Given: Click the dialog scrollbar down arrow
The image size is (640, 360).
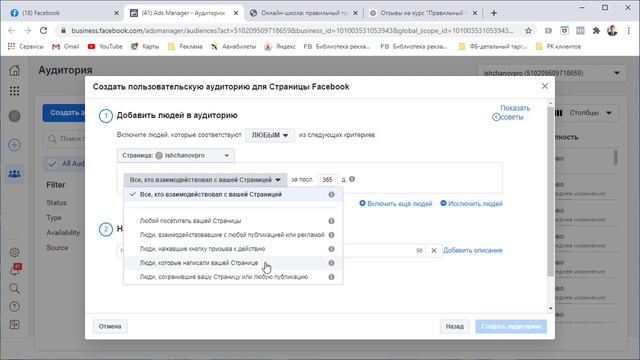Looking at the screenshot, I should click(550, 309).
